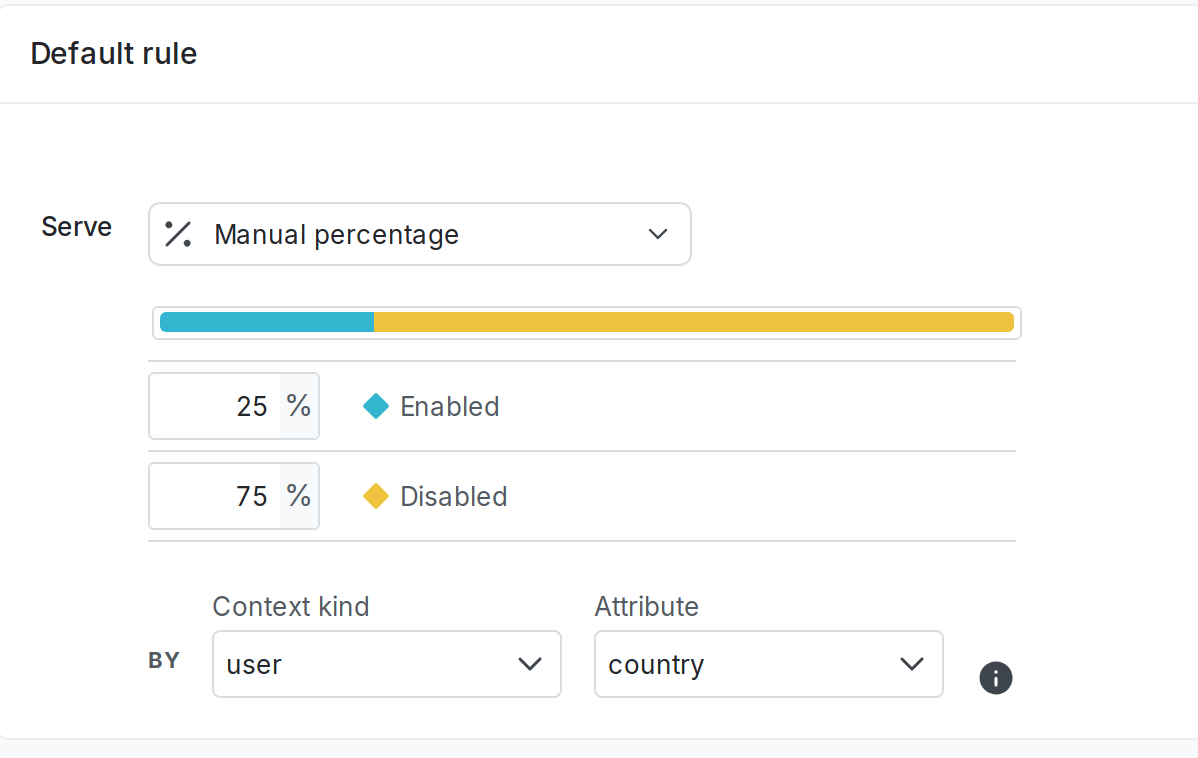Select the Default rule heading
Image resolution: width=1198 pixels, height=758 pixels.
pos(113,53)
